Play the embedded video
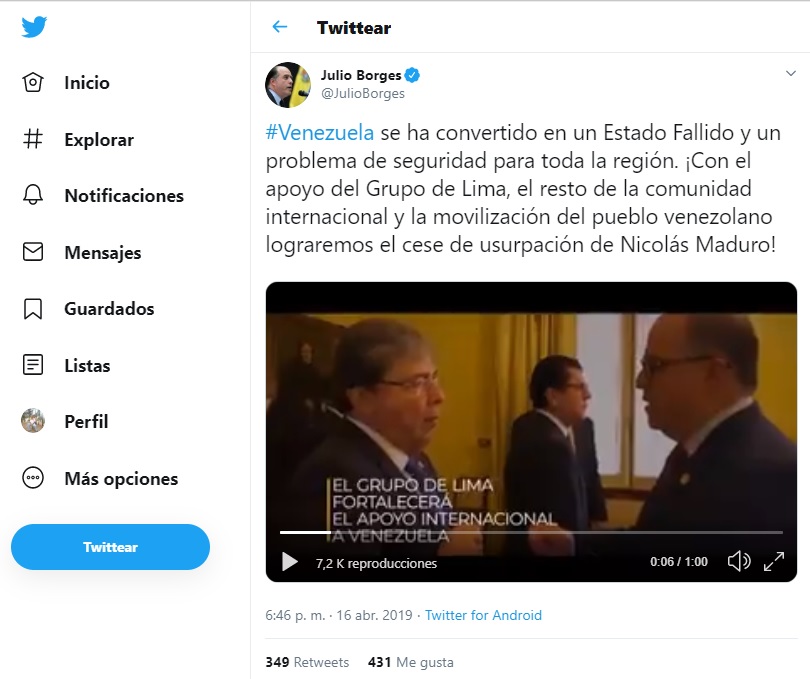Image resolution: width=810 pixels, height=679 pixels. click(289, 562)
